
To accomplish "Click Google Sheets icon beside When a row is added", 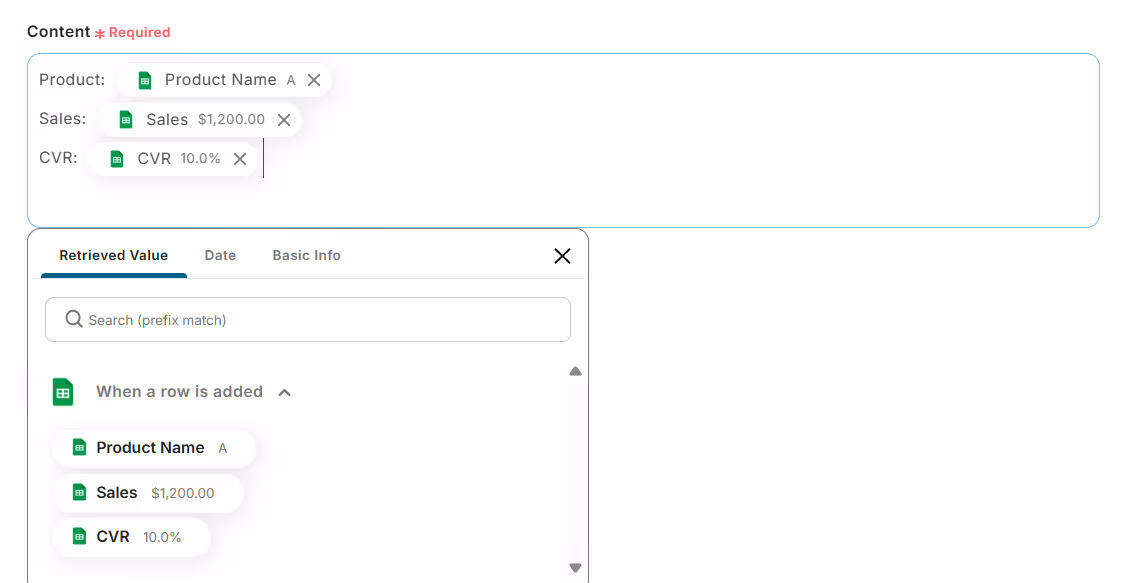I will (x=63, y=392).
